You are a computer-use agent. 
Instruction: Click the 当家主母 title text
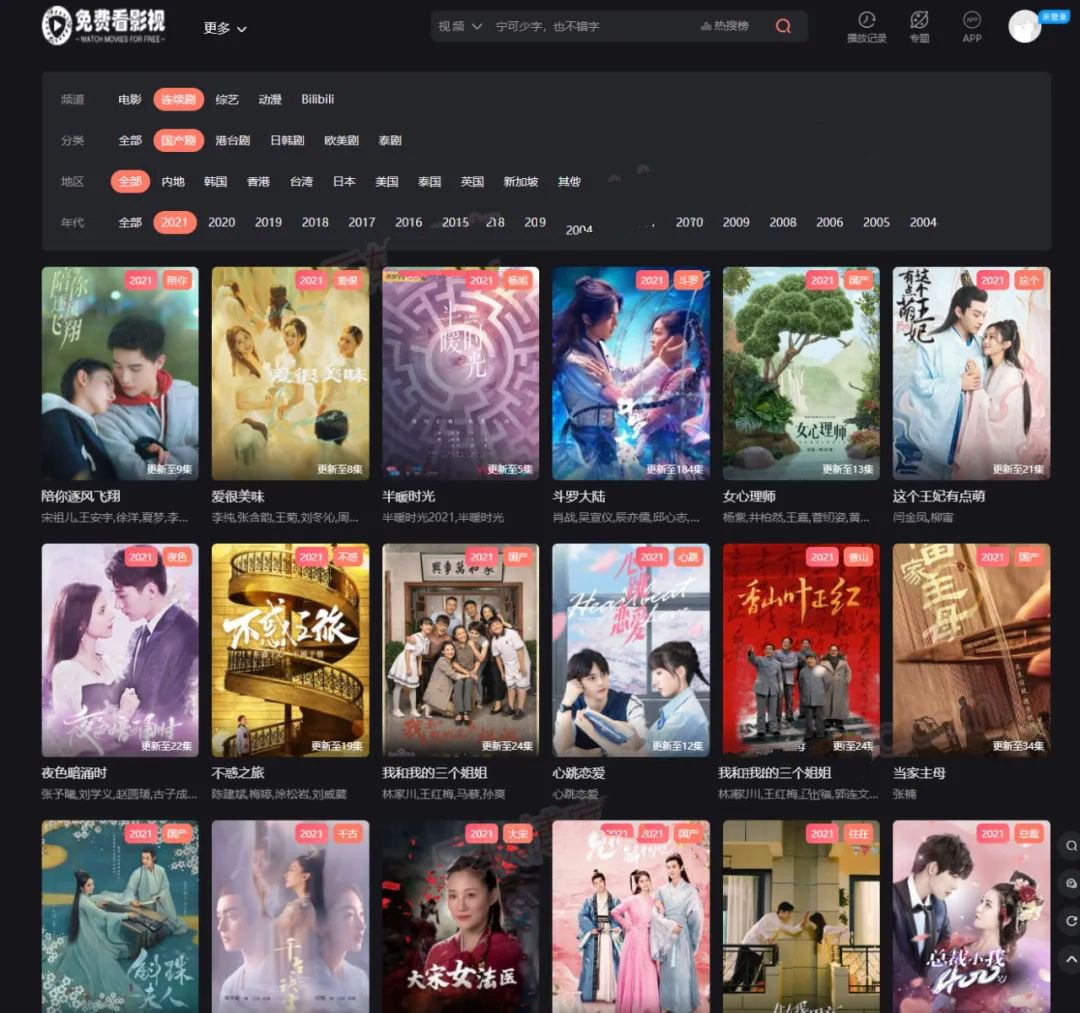tap(919, 773)
